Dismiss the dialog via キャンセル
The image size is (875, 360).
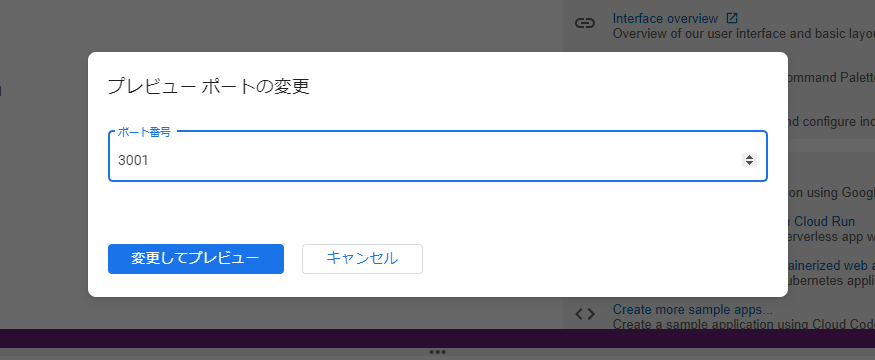point(362,259)
